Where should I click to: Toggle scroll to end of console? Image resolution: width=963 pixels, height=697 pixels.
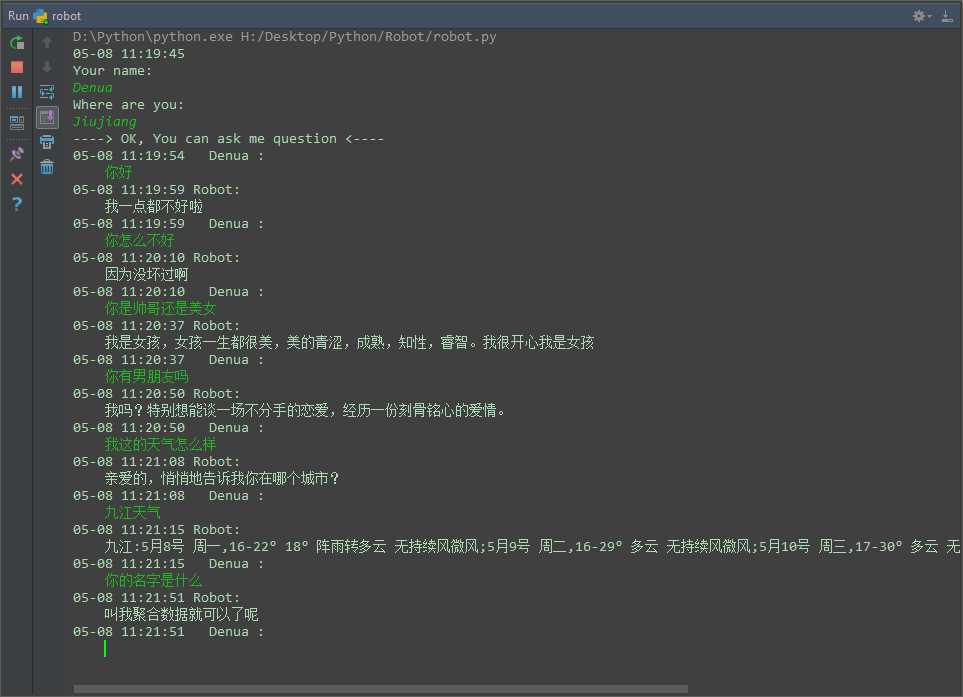pyautogui.click(x=47, y=117)
